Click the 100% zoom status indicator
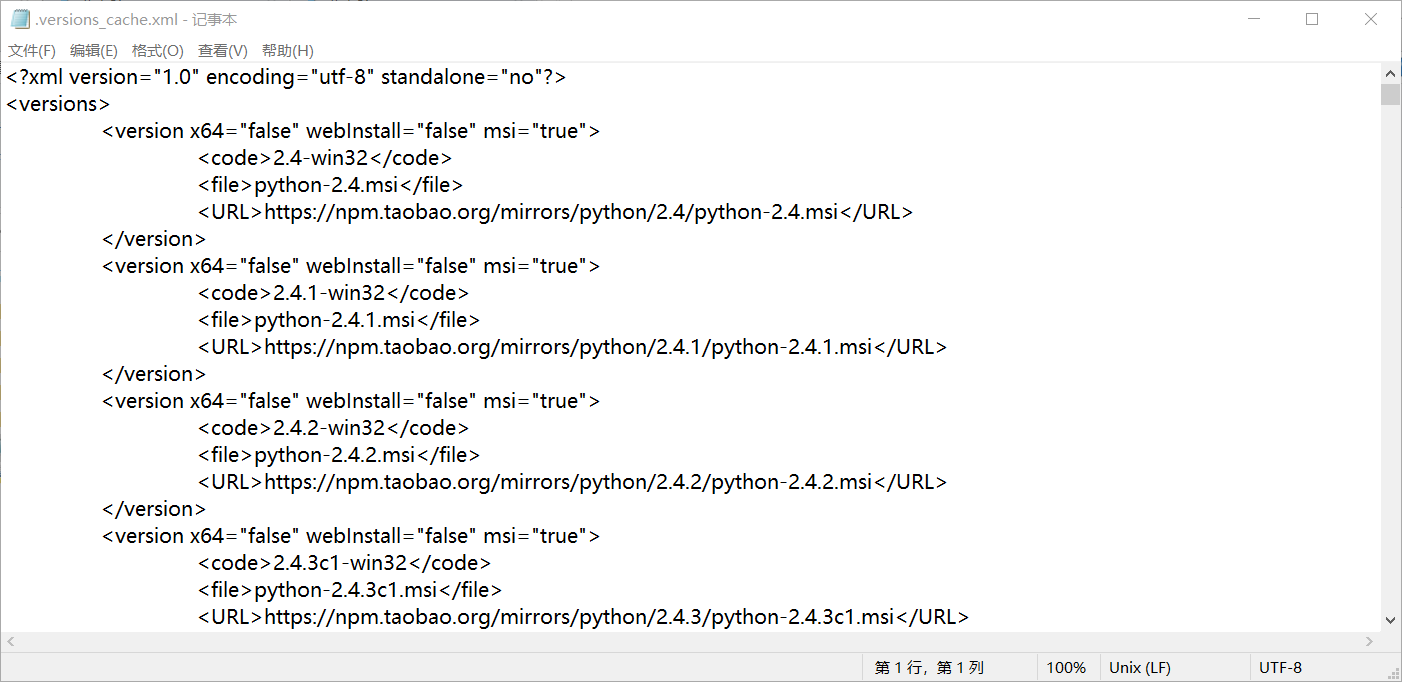The height and width of the screenshot is (682, 1402). coord(1066,668)
